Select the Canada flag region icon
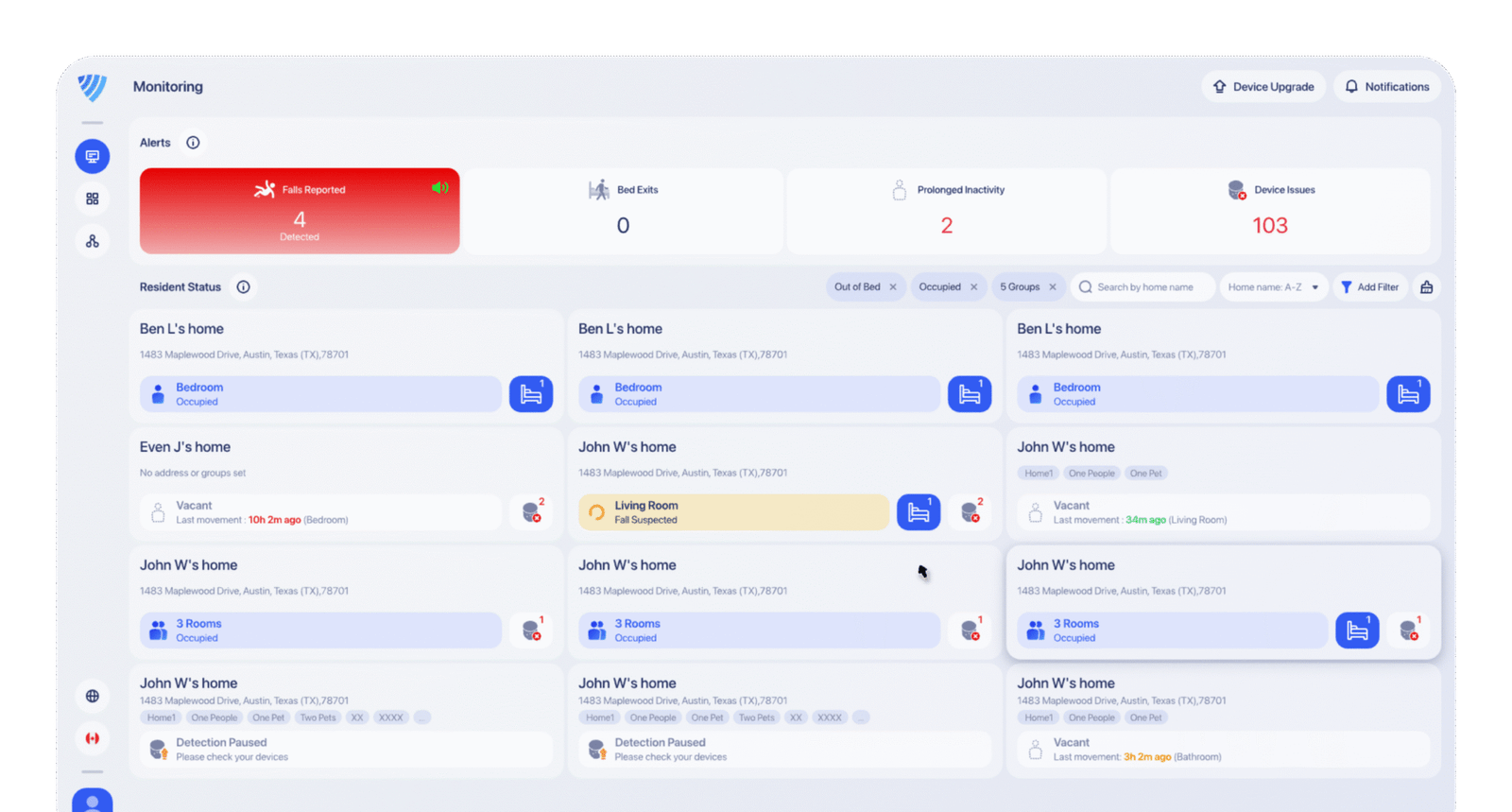This screenshot has height=812, width=1512. point(93,738)
